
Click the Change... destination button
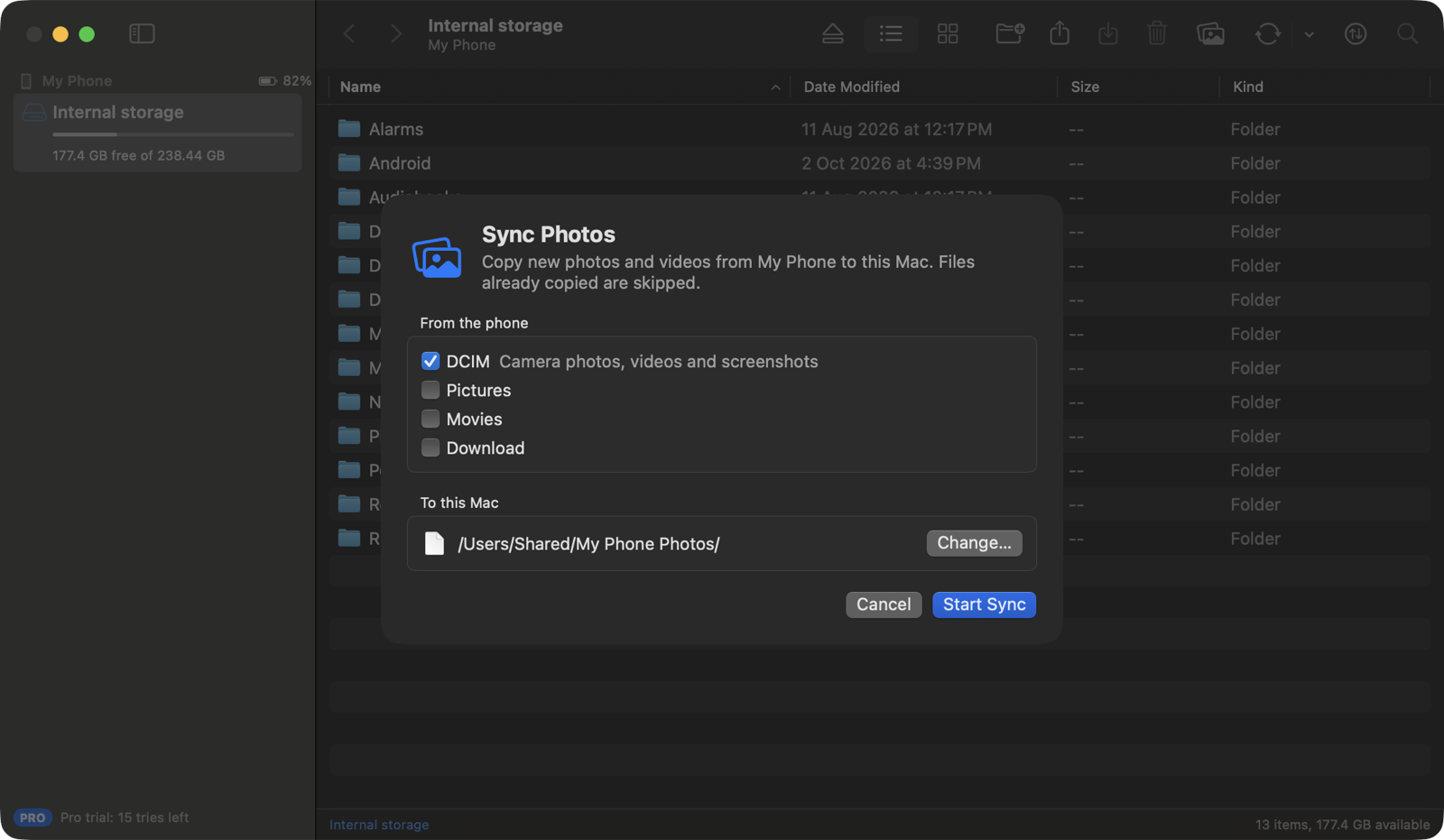(x=974, y=542)
